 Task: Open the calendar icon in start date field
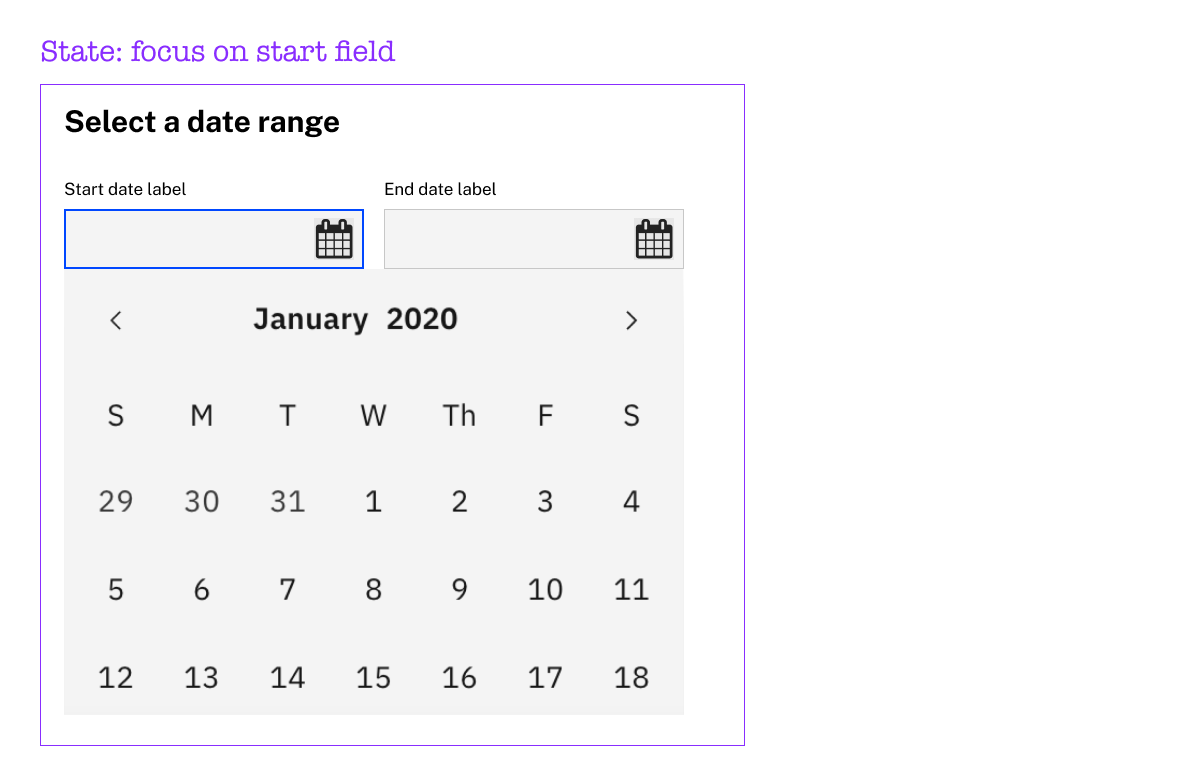tap(334, 238)
